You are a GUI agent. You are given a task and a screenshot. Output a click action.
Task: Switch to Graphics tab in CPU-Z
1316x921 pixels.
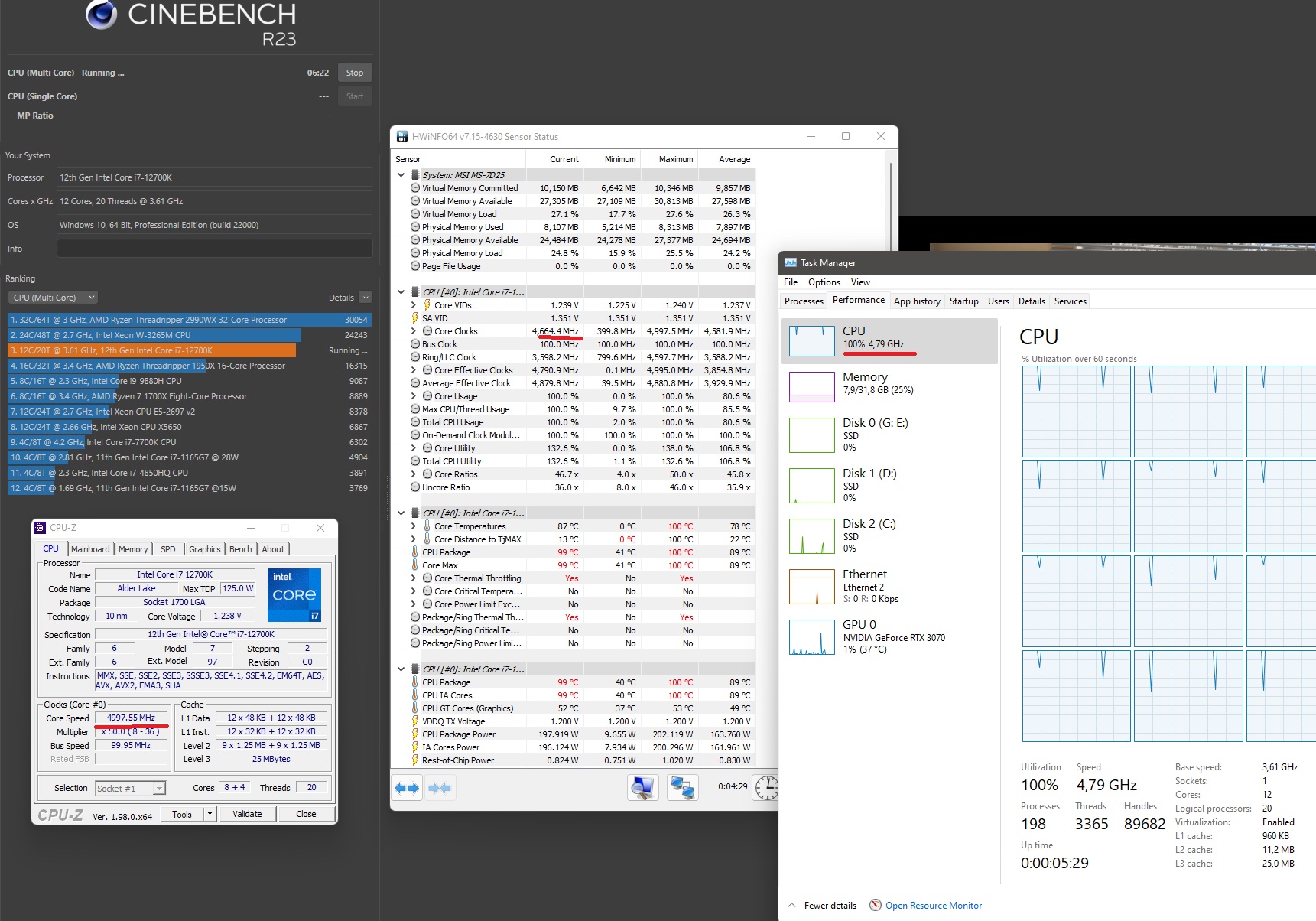point(205,549)
